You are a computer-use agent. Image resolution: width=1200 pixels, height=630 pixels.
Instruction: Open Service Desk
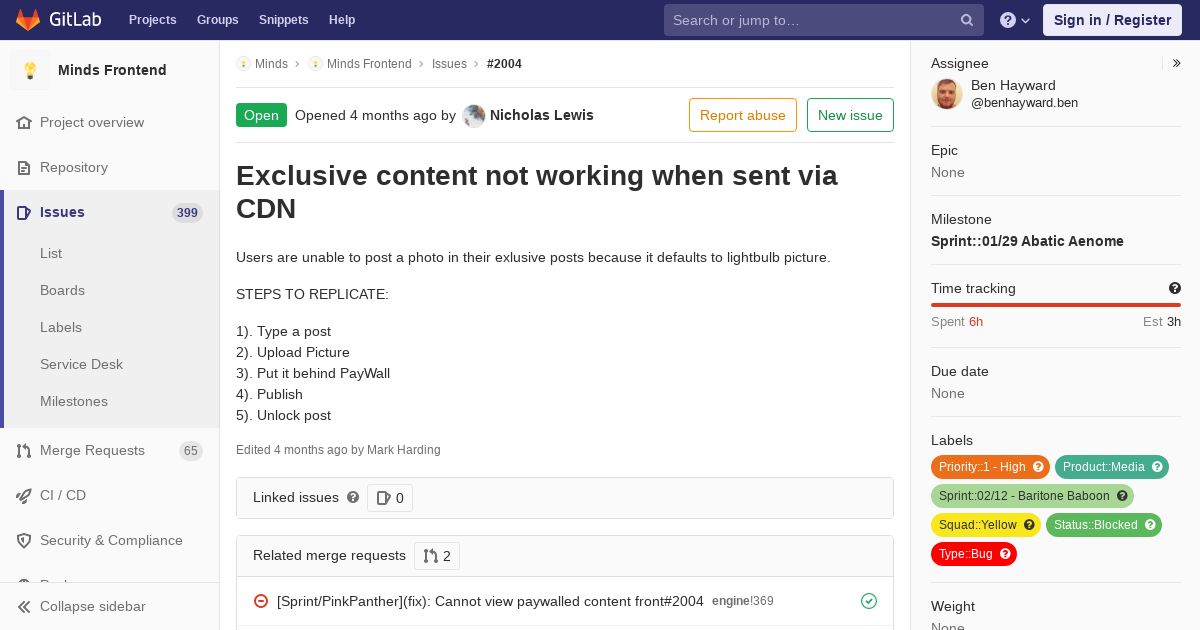81,365
